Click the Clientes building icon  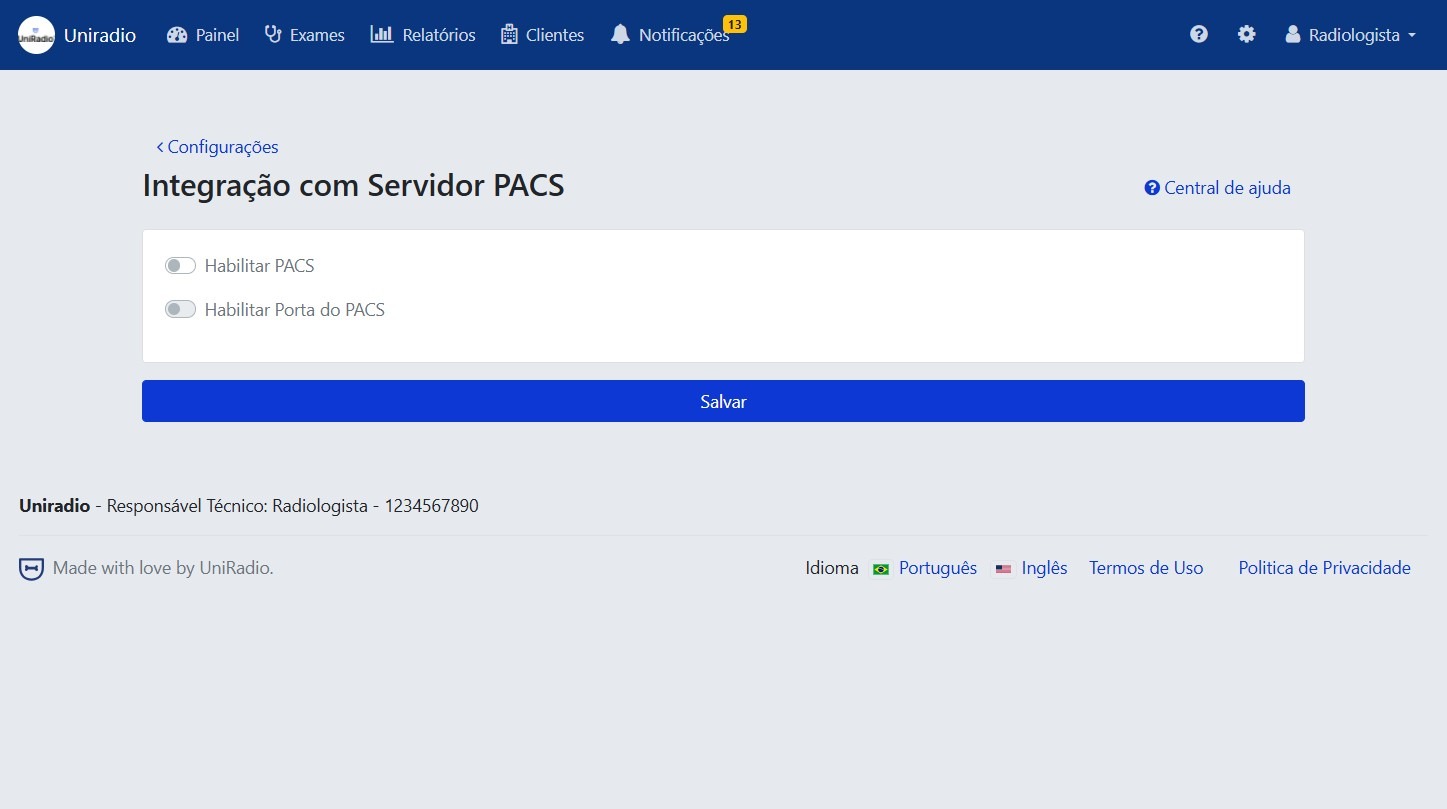509,34
